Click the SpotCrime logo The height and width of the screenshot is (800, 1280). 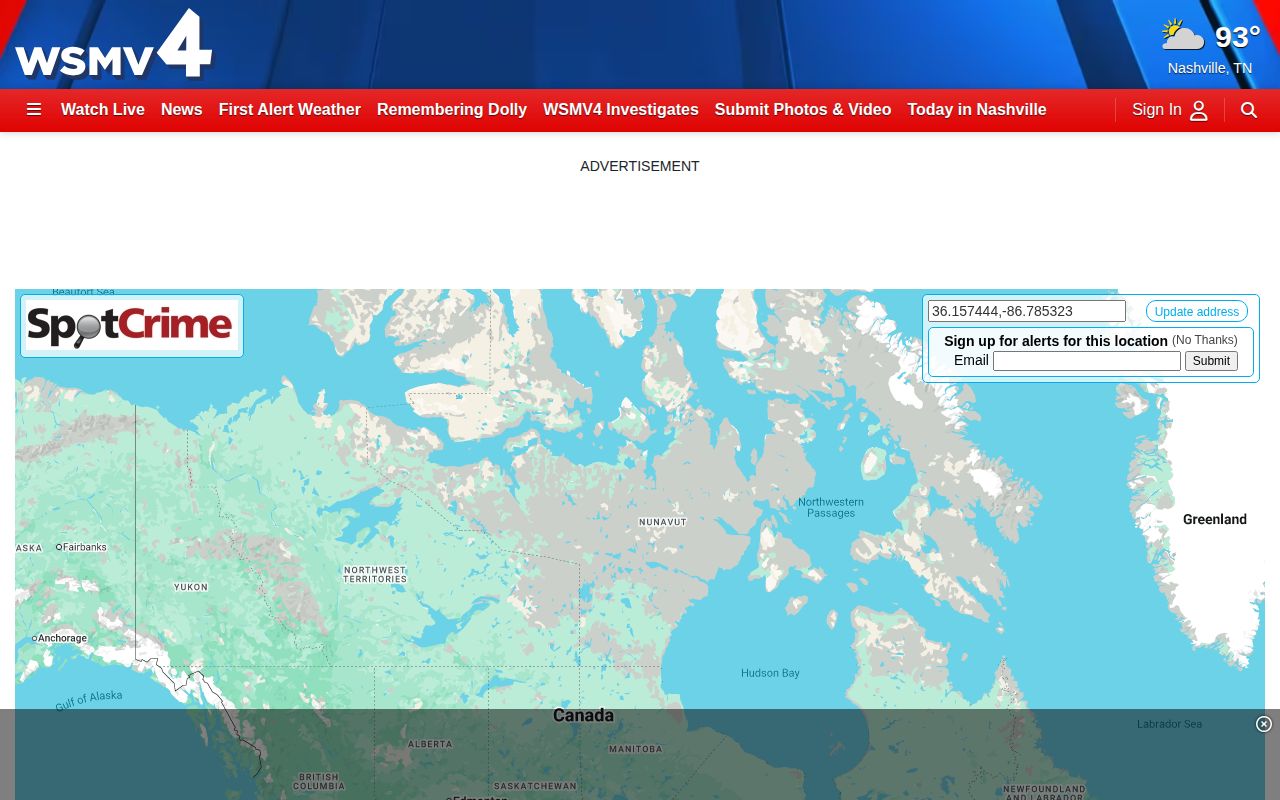(131, 326)
